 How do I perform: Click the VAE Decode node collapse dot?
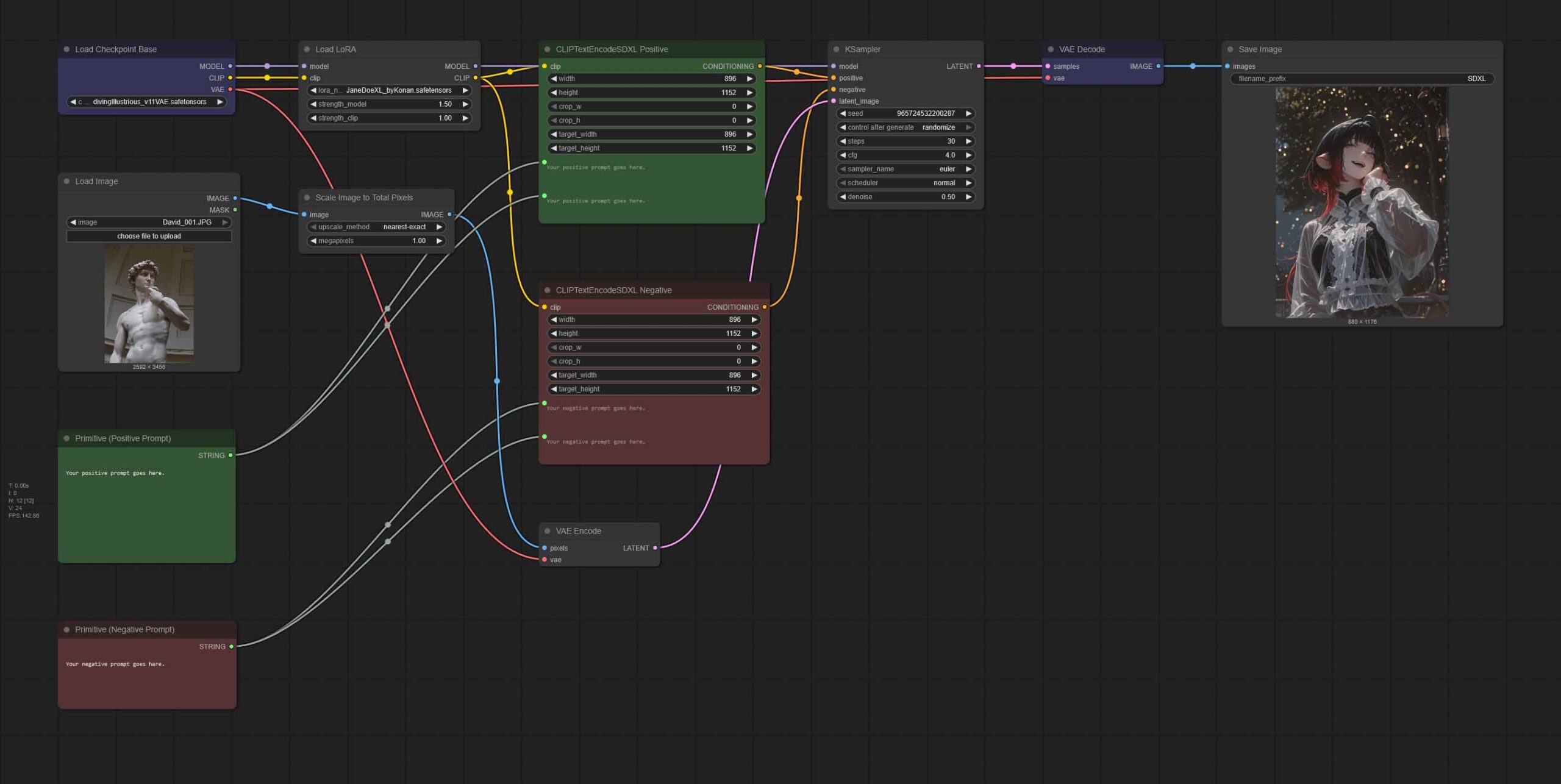(x=1050, y=49)
